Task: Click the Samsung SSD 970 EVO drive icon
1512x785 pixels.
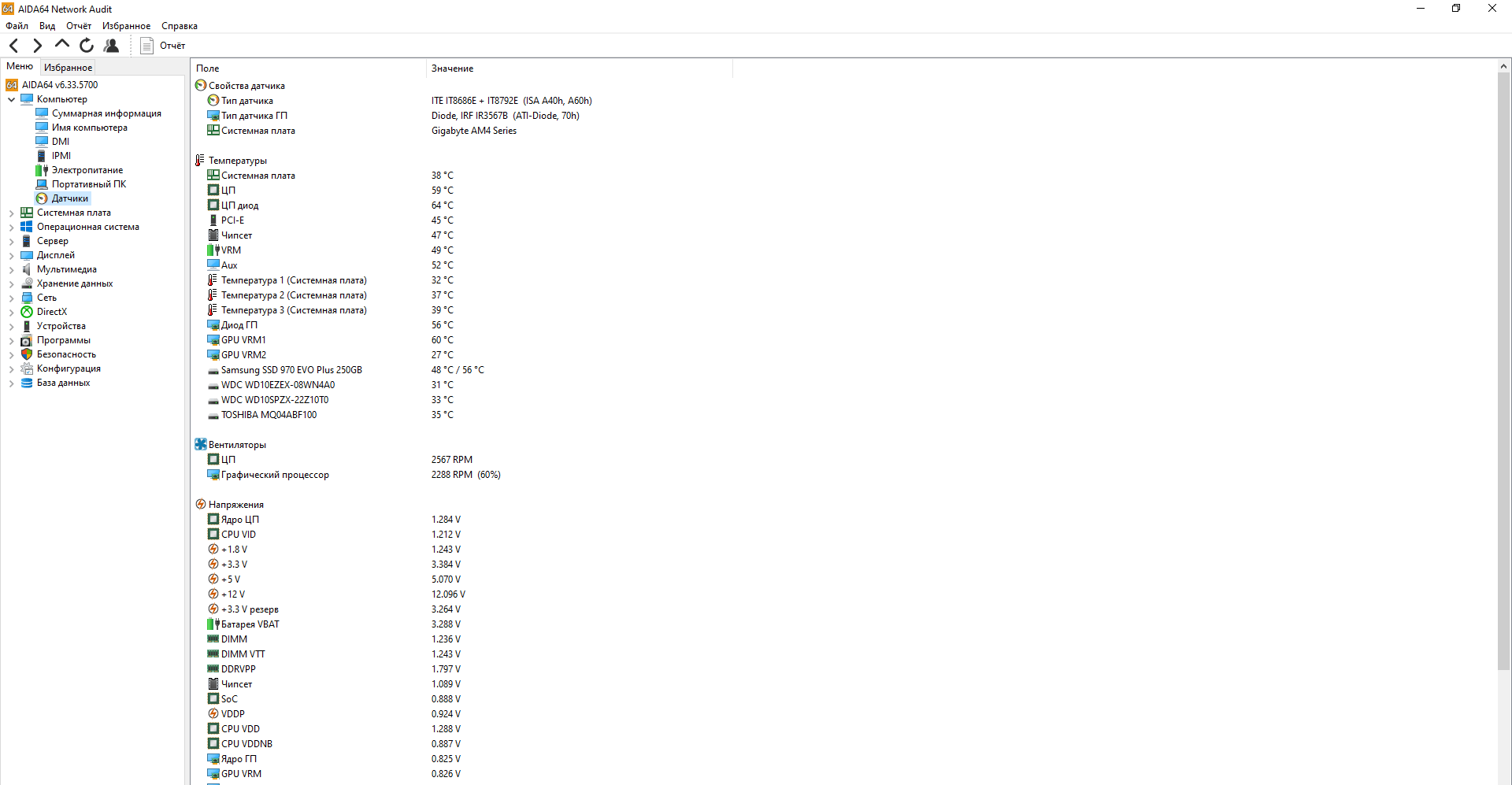Action: (x=213, y=370)
